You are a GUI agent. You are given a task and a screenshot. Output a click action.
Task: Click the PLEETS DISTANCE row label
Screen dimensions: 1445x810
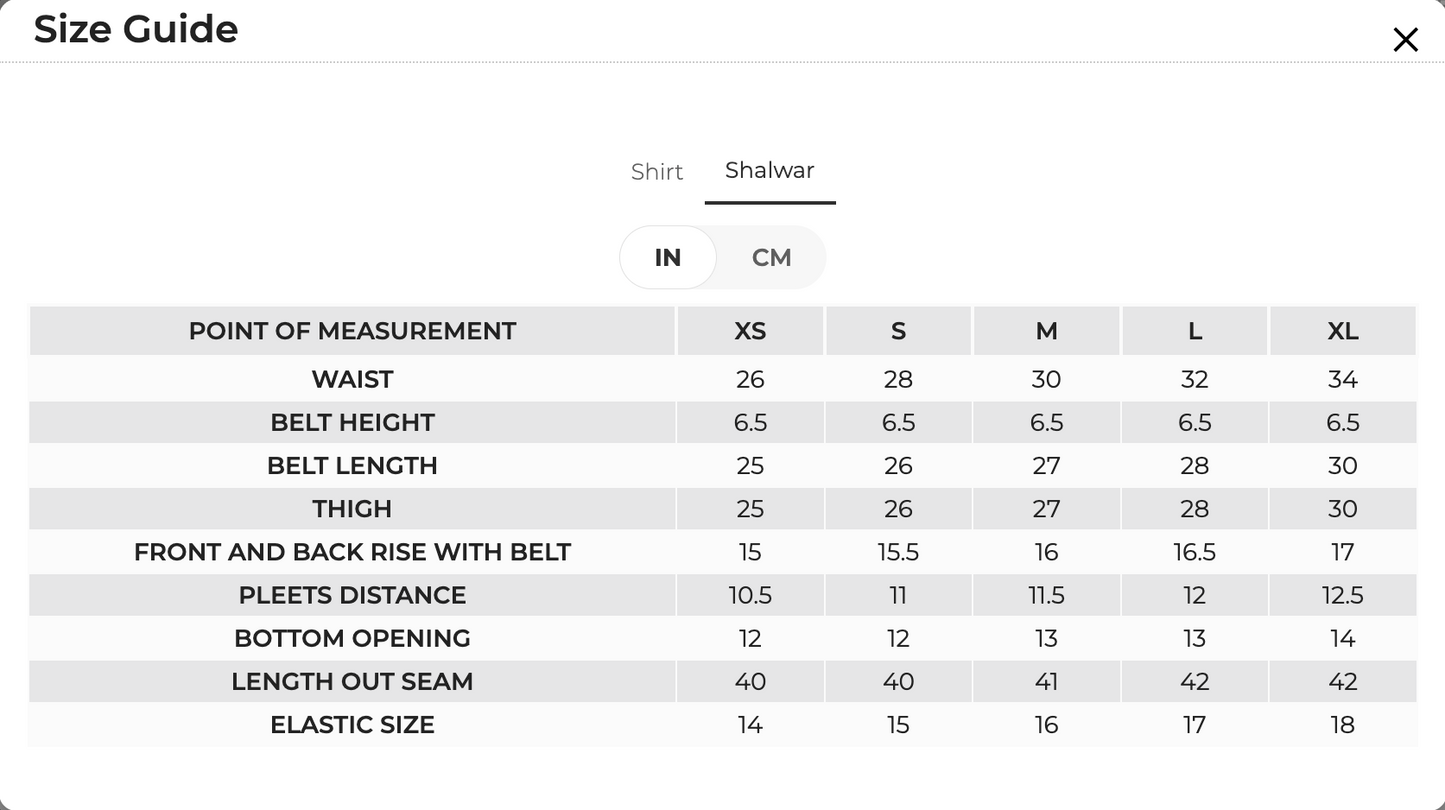coord(352,595)
